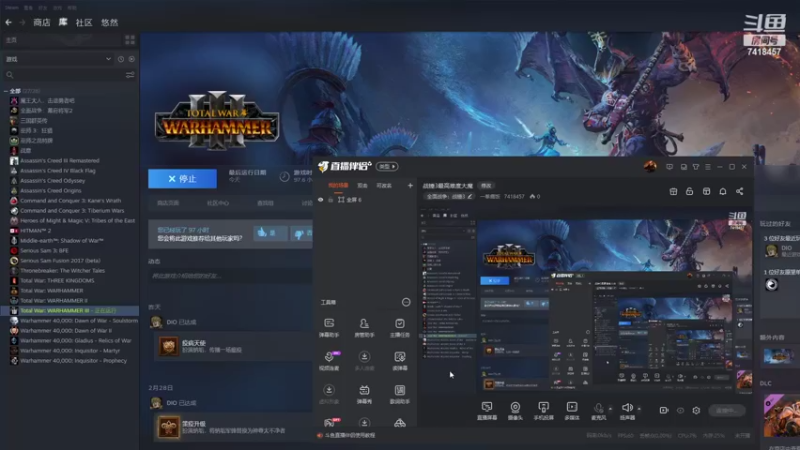Open the 房管助手 tool icon
The width and height of the screenshot is (800, 450).
[x=364, y=327]
